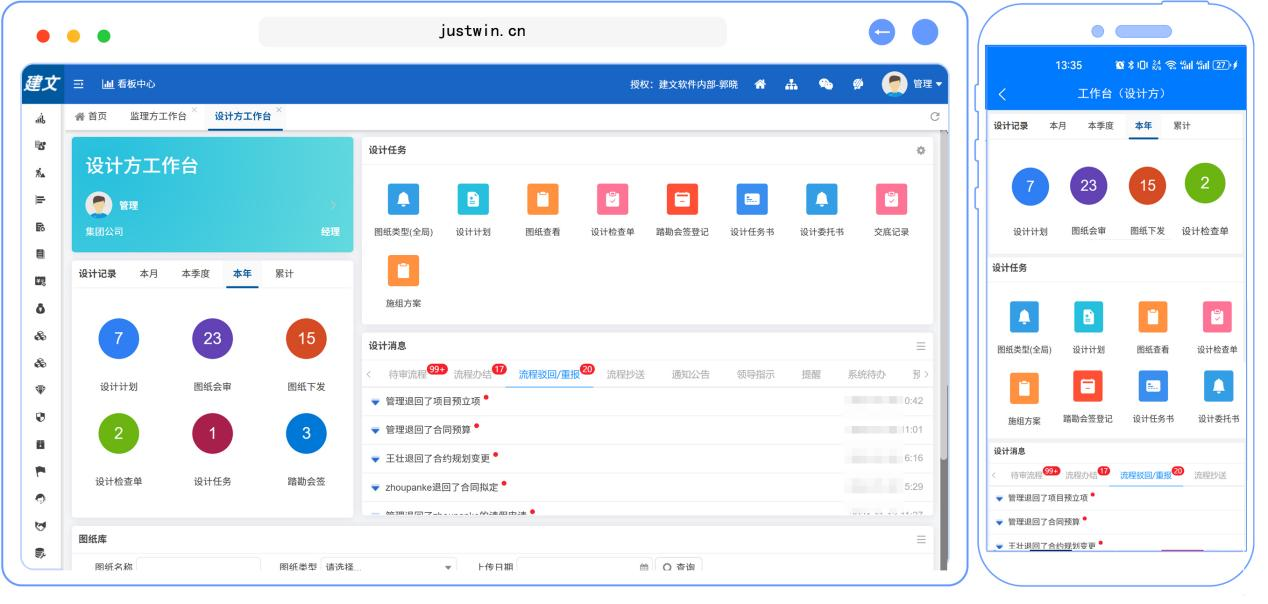Click the refresh icon on the tab bar
This screenshot has width=1268, height=604.
[x=934, y=117]
